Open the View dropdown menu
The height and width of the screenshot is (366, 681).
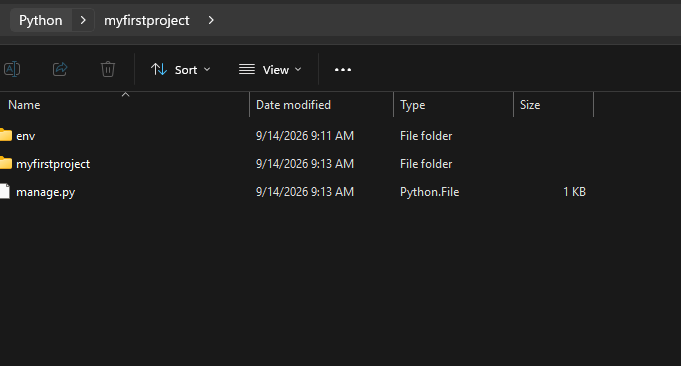270,69
